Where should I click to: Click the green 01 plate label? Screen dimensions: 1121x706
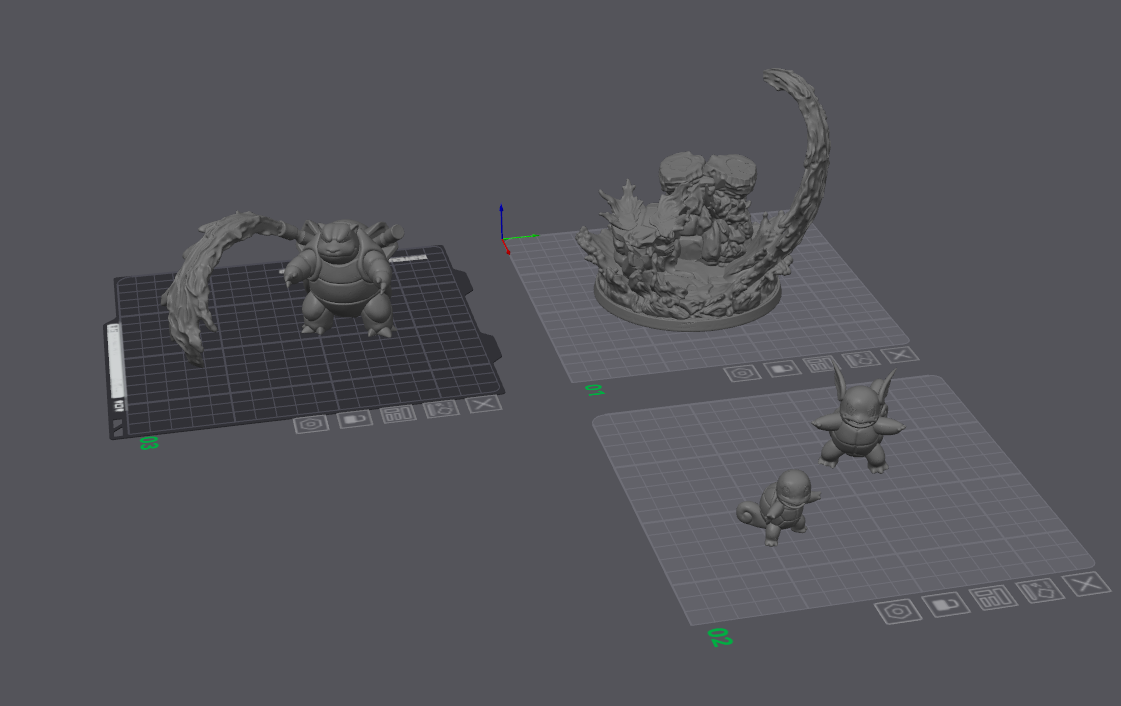[x=595, y=390]
